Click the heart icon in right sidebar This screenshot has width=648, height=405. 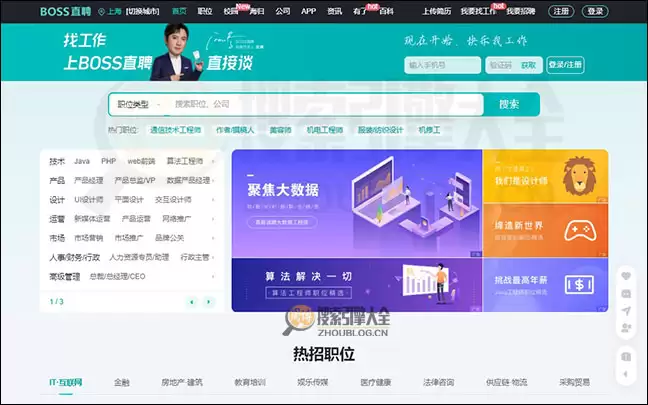pyautogui.click(x=626, y=276)
